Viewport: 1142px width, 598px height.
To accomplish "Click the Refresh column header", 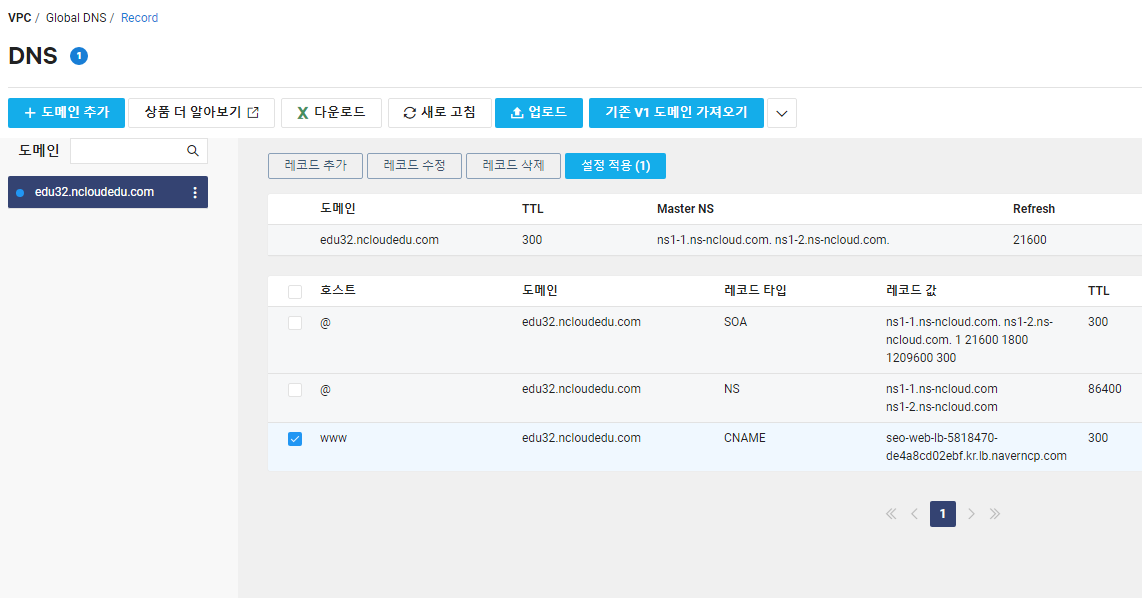I will (x=1033, y=209).
